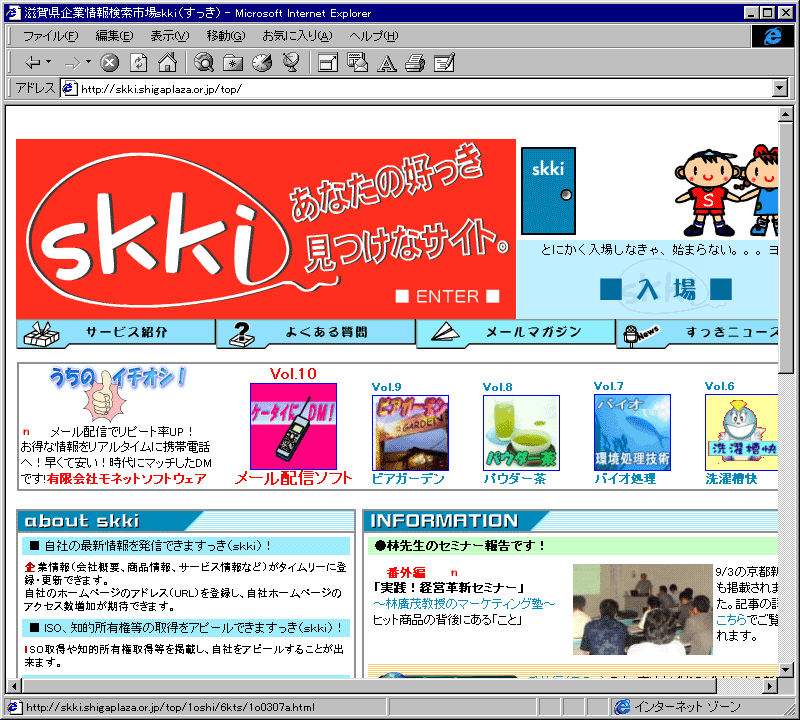The height and width of the screenshot is (720, 800).
Task: Open the Search toolbar icon
Action: (x=204, y=63)
